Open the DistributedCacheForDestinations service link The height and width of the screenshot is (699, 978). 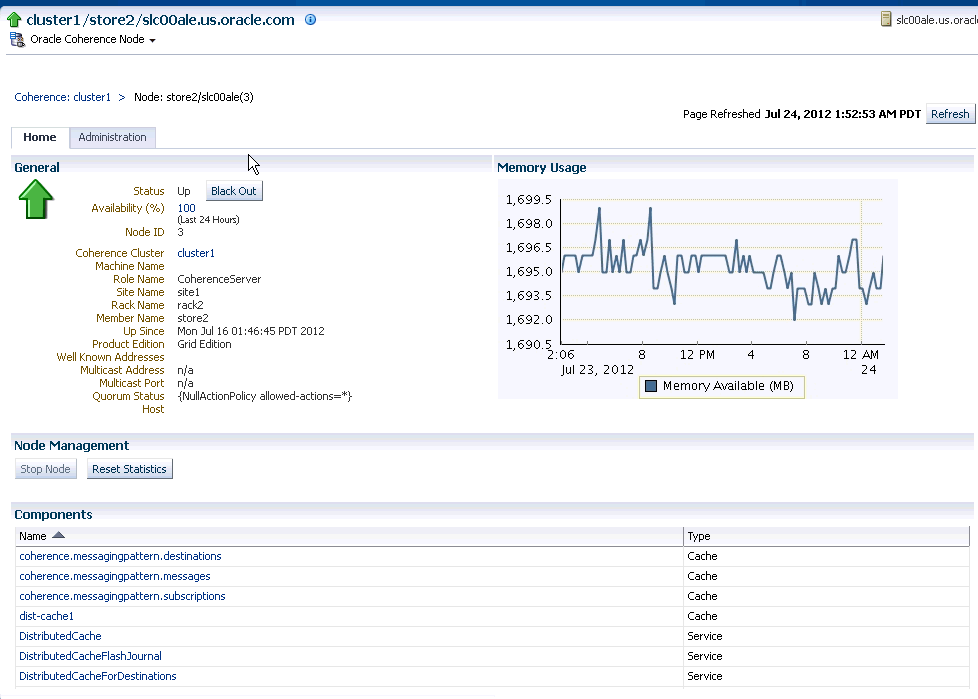click(x=98, y=676)
